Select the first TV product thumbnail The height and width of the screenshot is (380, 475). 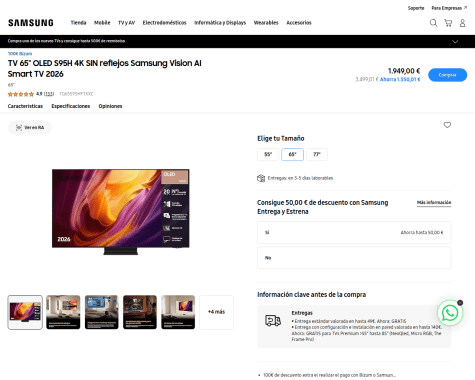pos(25,312)
